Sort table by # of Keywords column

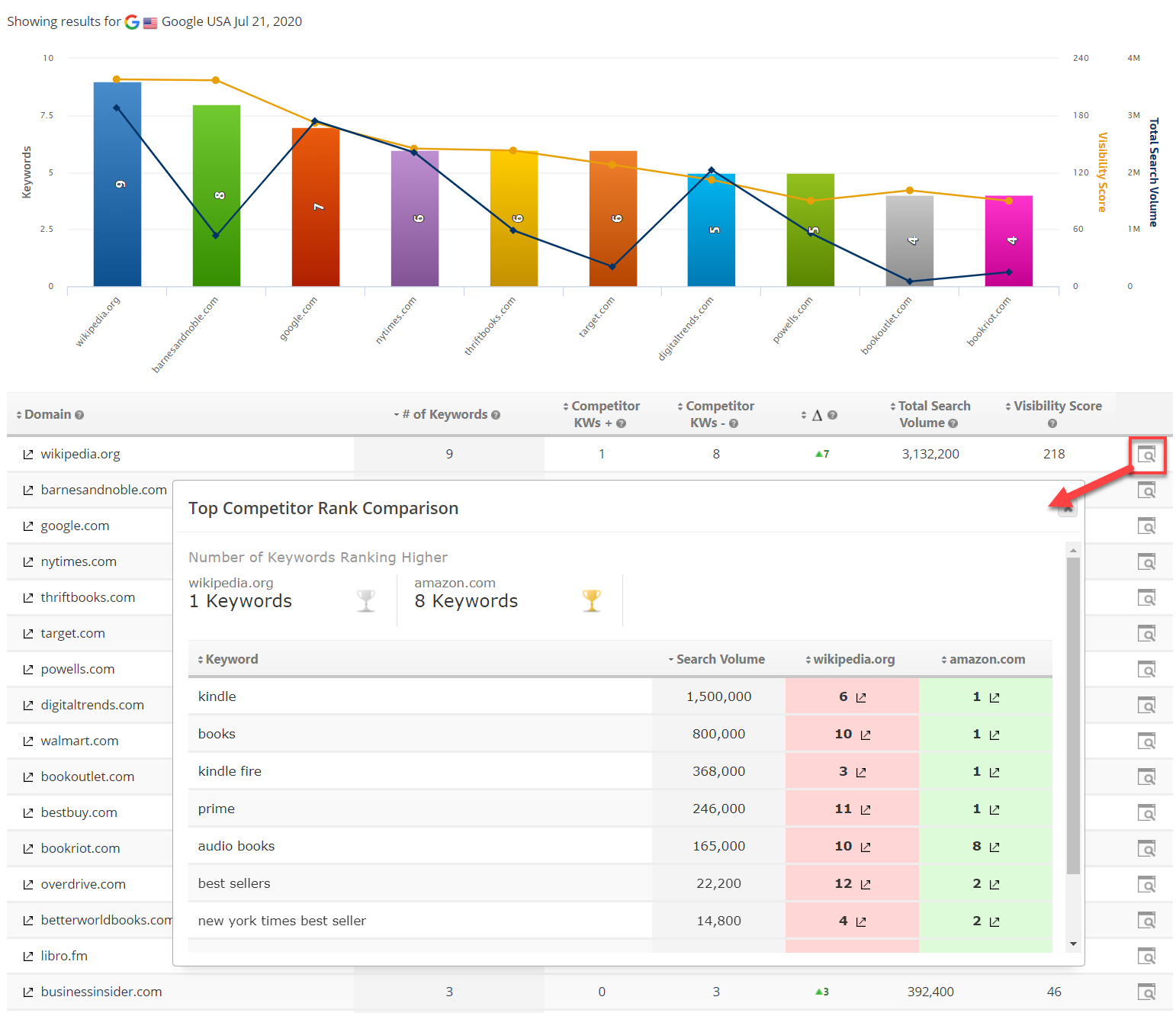444,414
